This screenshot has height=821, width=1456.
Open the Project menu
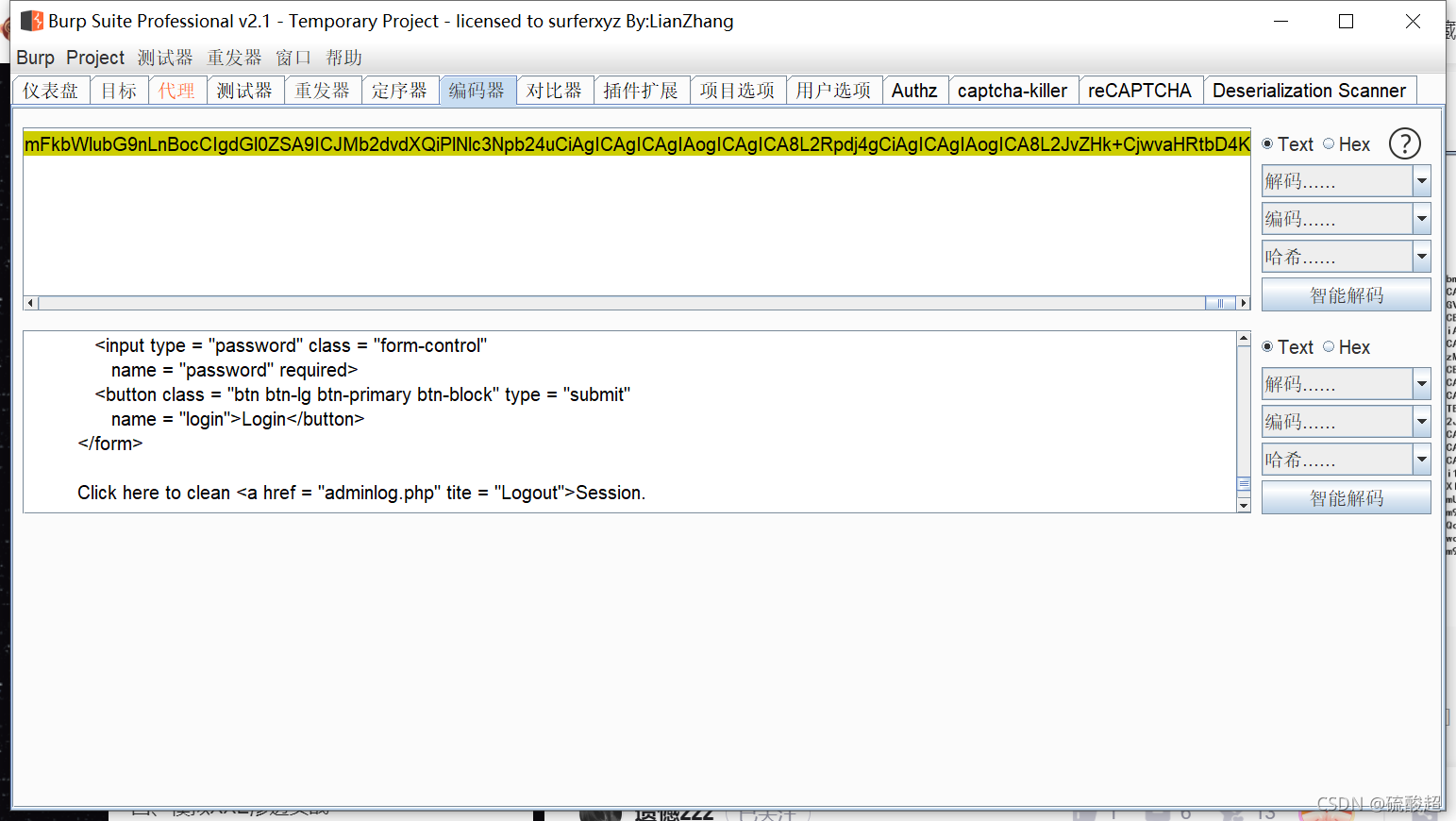95,58
